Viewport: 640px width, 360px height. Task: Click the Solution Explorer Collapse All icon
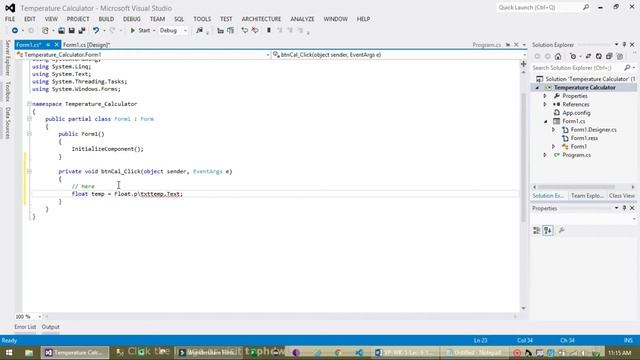point(609,57)
